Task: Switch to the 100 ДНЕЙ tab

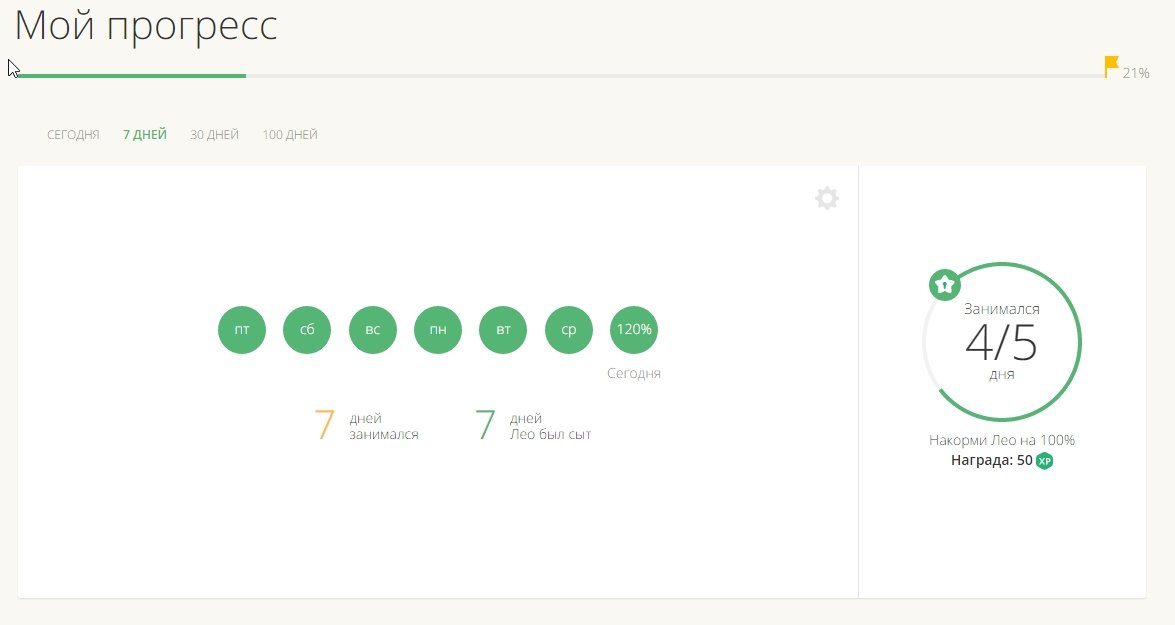Action: (x=290, y=135)
